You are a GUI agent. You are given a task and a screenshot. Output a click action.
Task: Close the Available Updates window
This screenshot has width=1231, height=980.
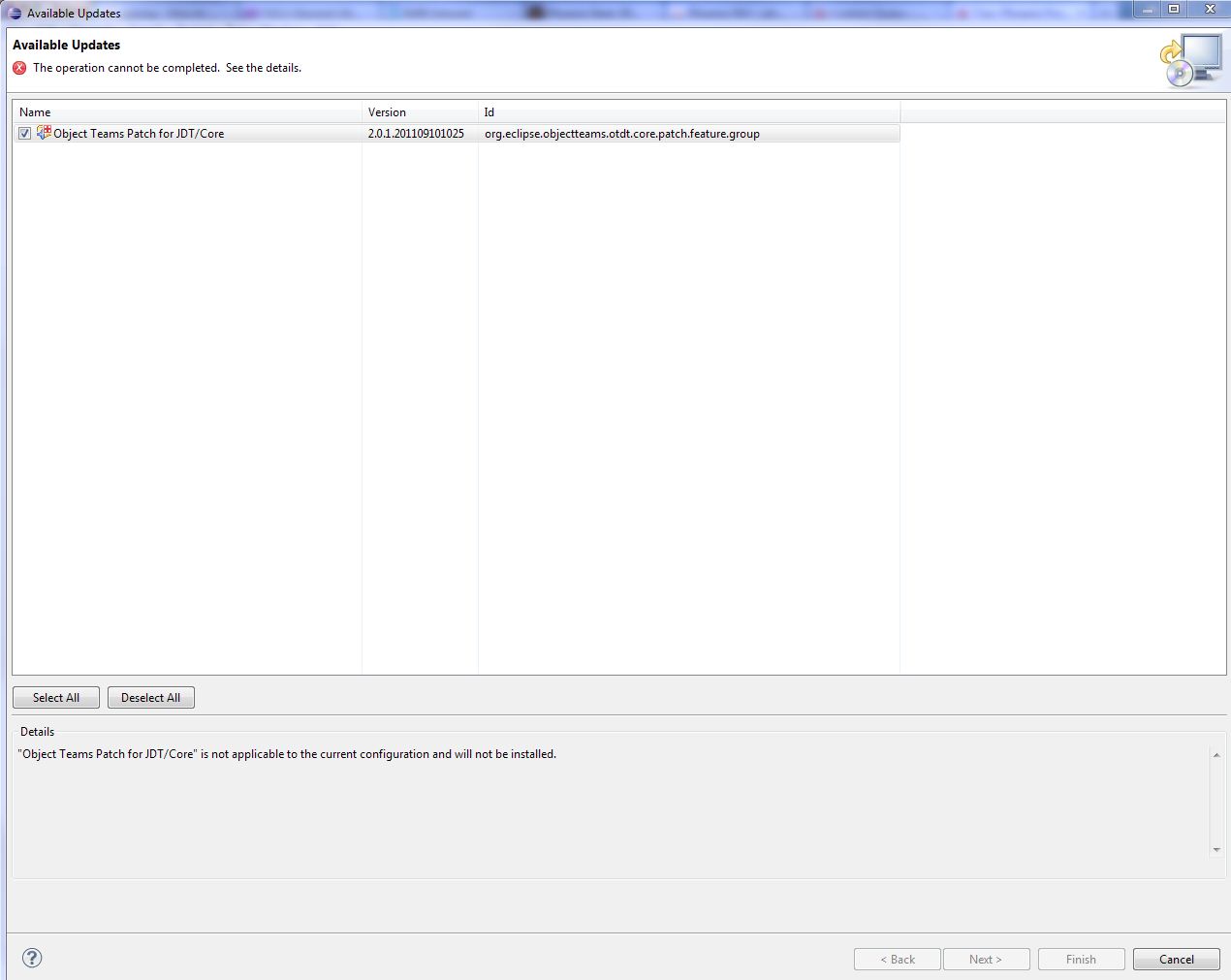pyautogui.click(x=1210, y=10)
